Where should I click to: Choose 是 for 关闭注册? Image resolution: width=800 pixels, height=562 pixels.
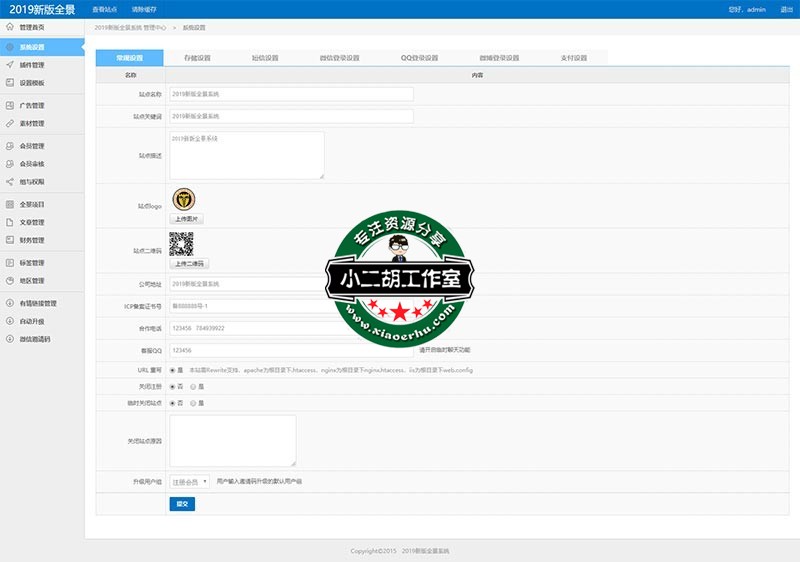click(x=193, y=386)
